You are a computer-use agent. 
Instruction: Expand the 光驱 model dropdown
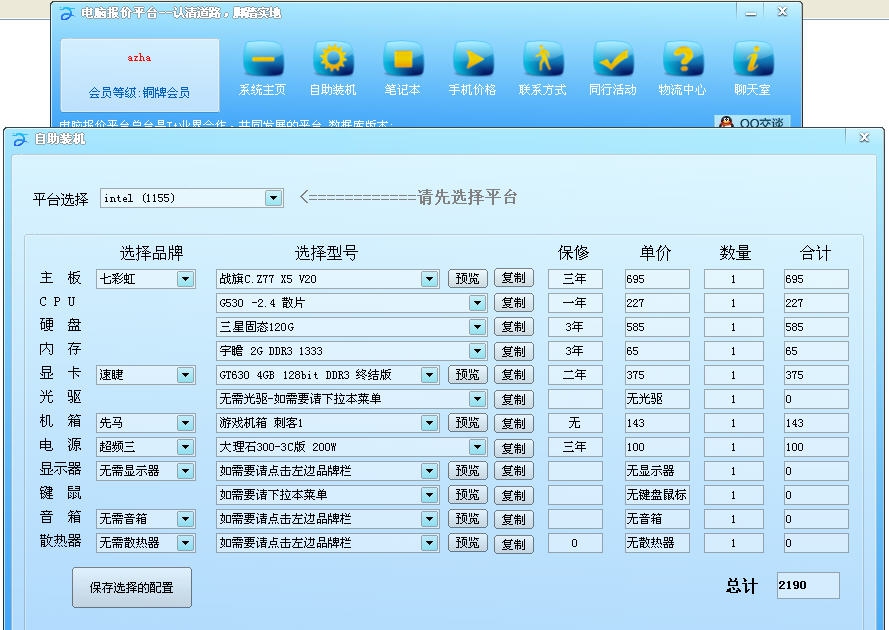[x=477, y=399]
